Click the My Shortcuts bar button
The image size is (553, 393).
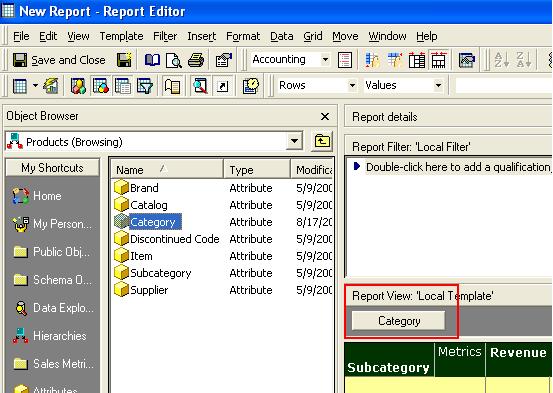52,168
